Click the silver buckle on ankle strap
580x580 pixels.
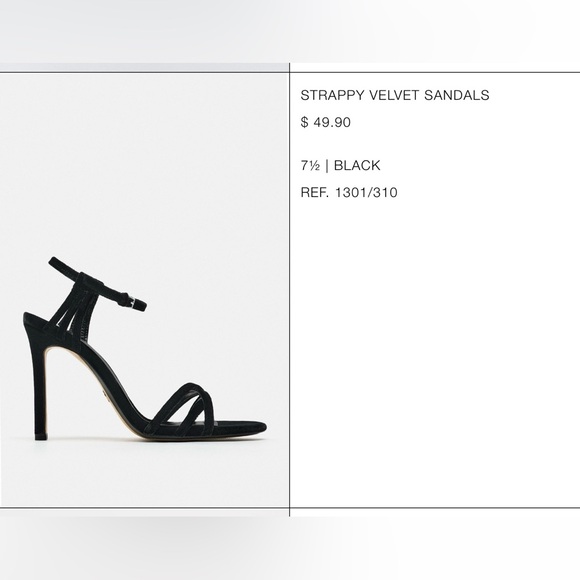click(132, 301)
